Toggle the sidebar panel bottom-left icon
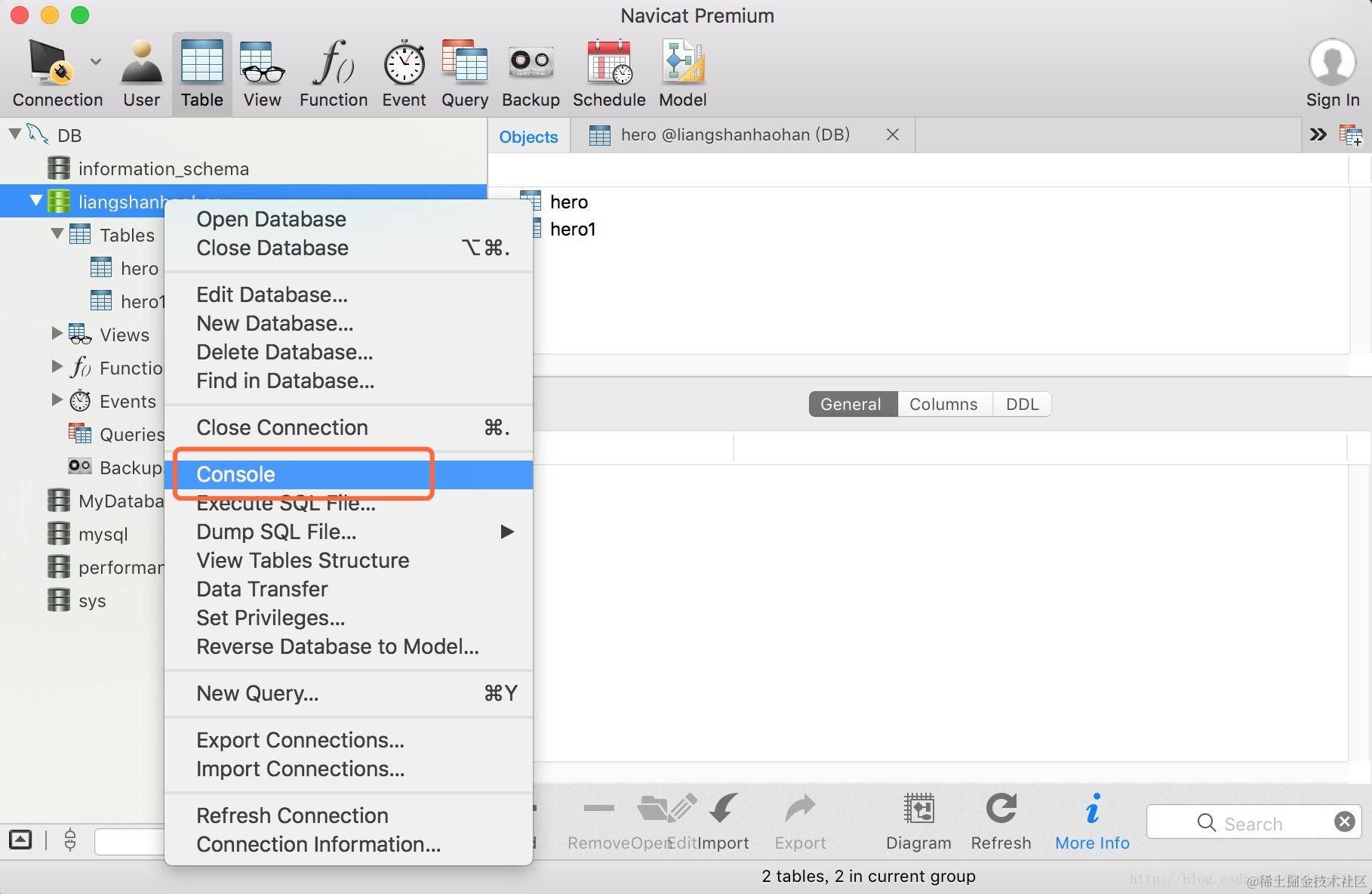Image resolution: width=1372 pixels, height=894 pixels. (x=20, y=840)
